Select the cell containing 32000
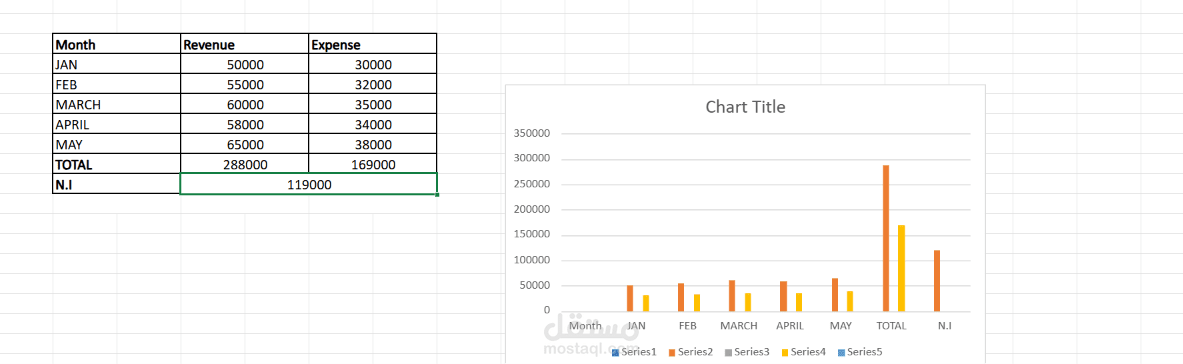This screenshot has width=1183, height=364. [373, 85]
